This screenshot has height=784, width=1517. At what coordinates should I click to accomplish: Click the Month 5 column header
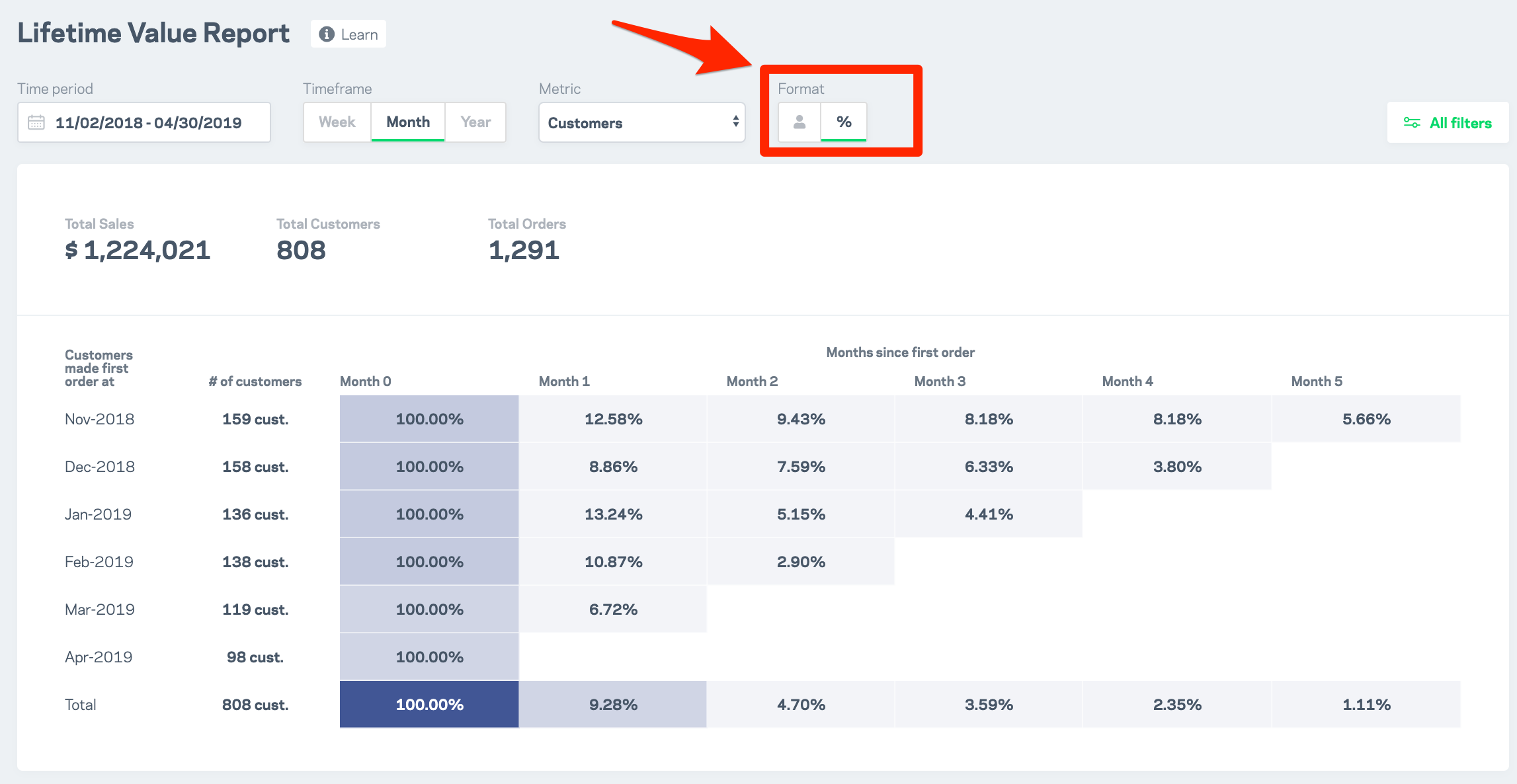coord(1317,381)
